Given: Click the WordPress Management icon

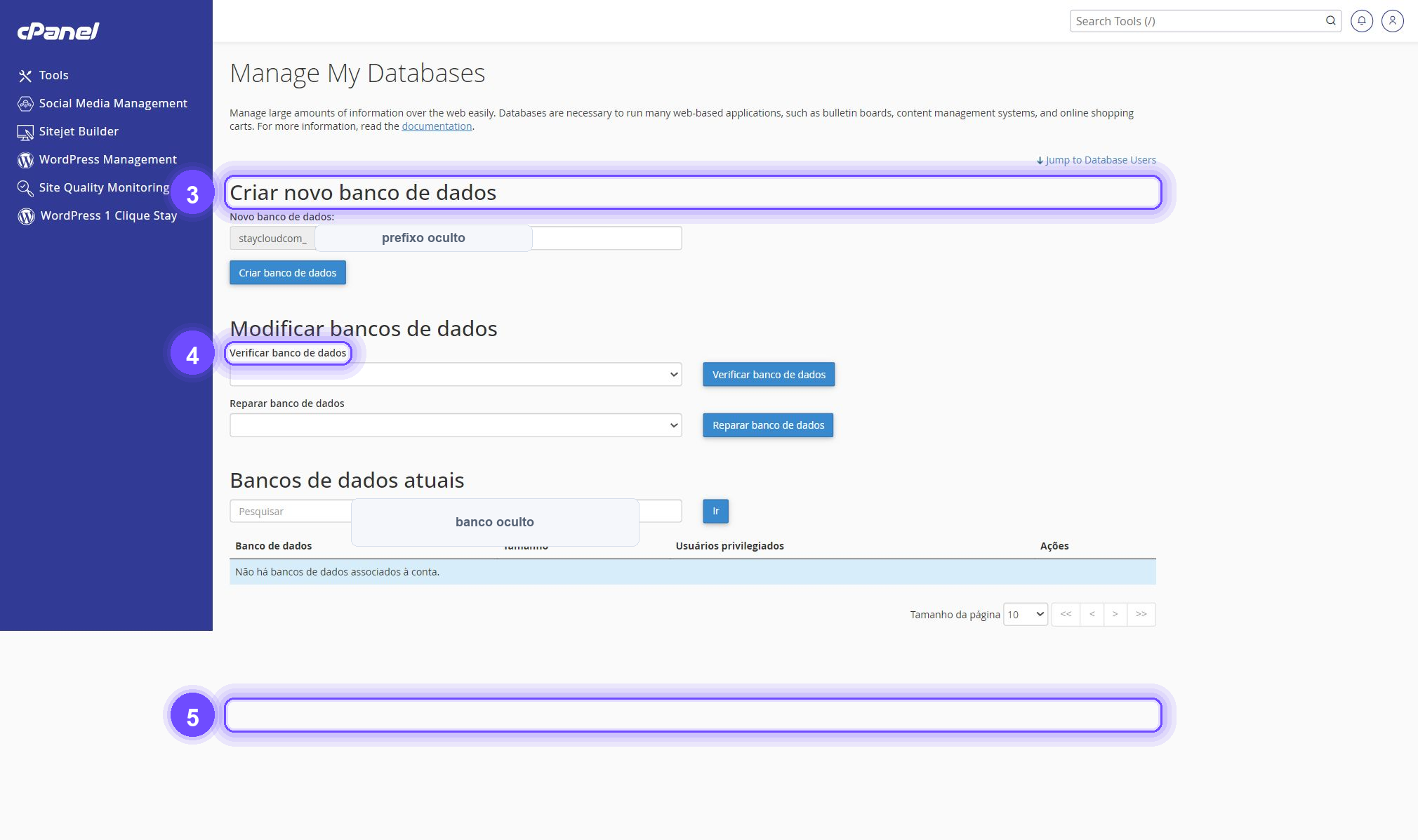Looking at the screenshot, I should pyautogui.click(x=25, y=160).
